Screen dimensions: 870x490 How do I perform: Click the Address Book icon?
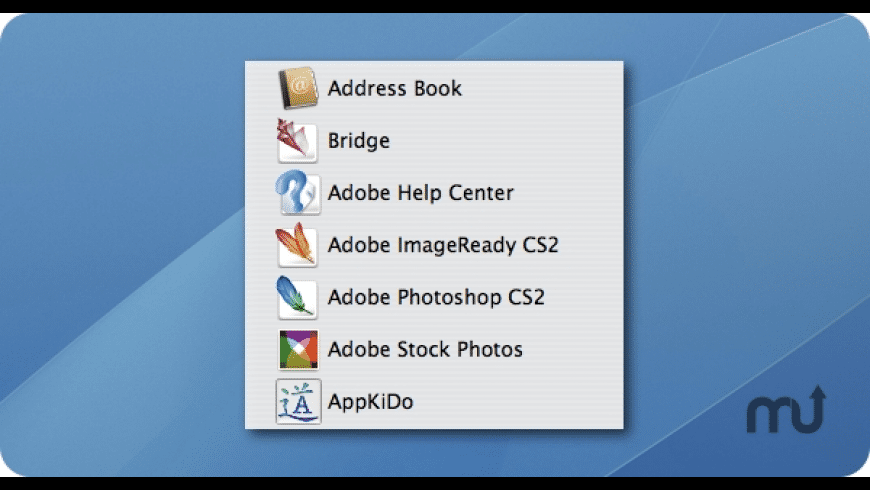pos(298,88)
